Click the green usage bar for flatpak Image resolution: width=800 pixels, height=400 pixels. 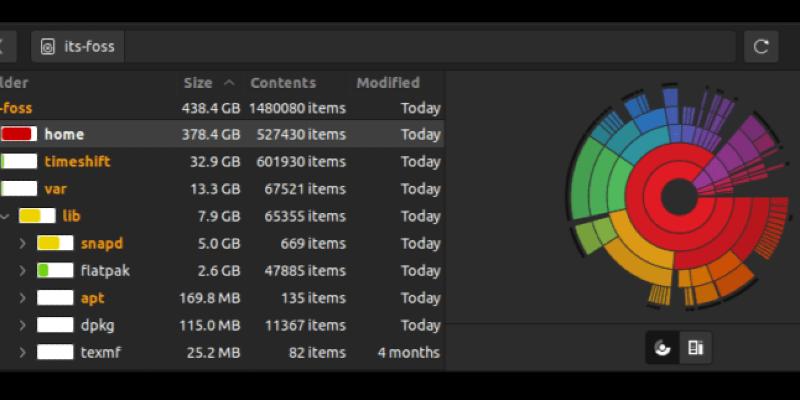55,270
